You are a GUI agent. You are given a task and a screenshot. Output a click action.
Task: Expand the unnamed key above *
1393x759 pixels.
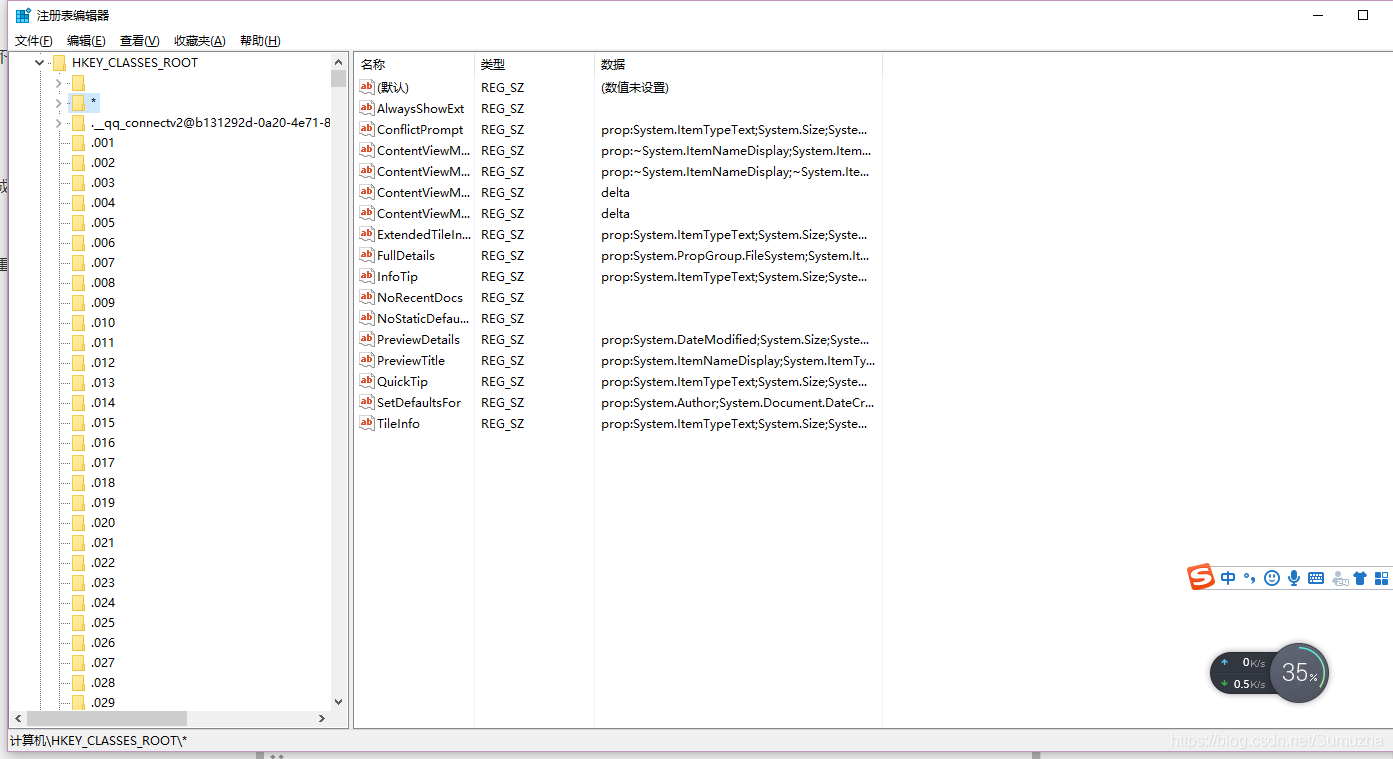pyautogui.click(x=59, y=82)
